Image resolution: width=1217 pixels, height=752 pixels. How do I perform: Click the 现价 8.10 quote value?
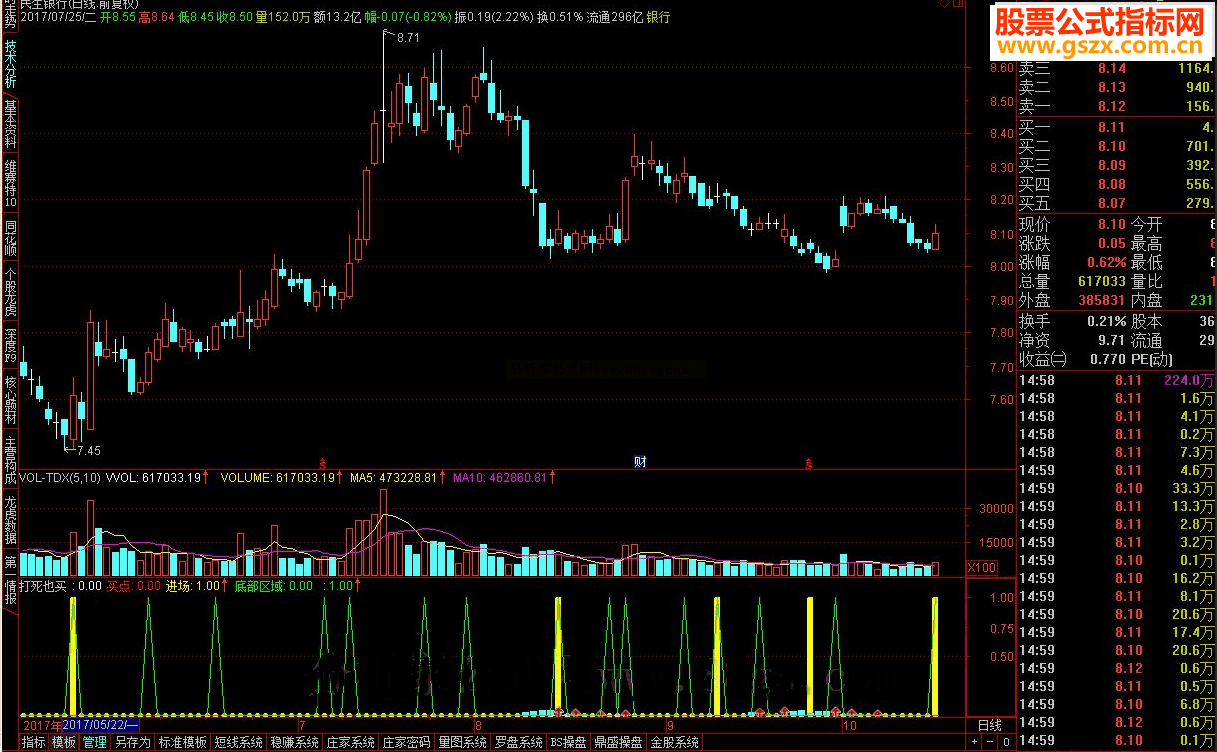[1111, 225]
